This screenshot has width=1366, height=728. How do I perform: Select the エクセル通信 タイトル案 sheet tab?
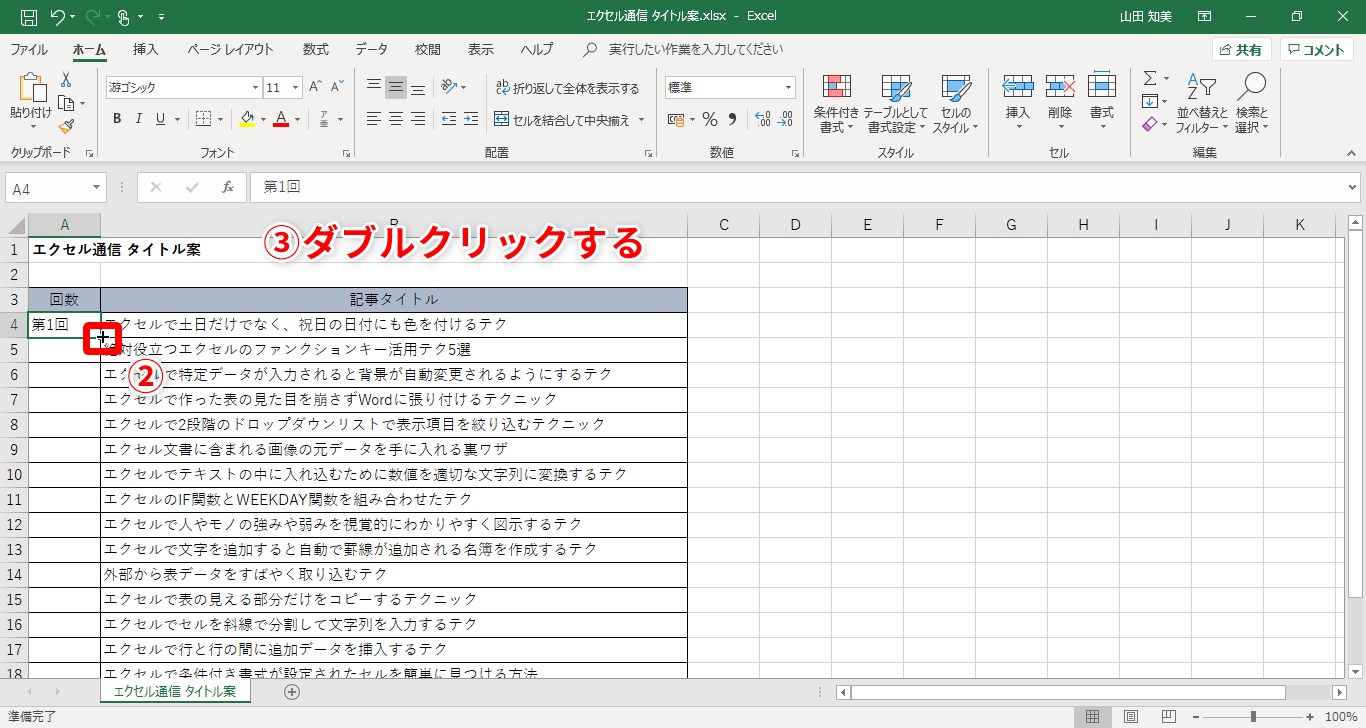175,691
